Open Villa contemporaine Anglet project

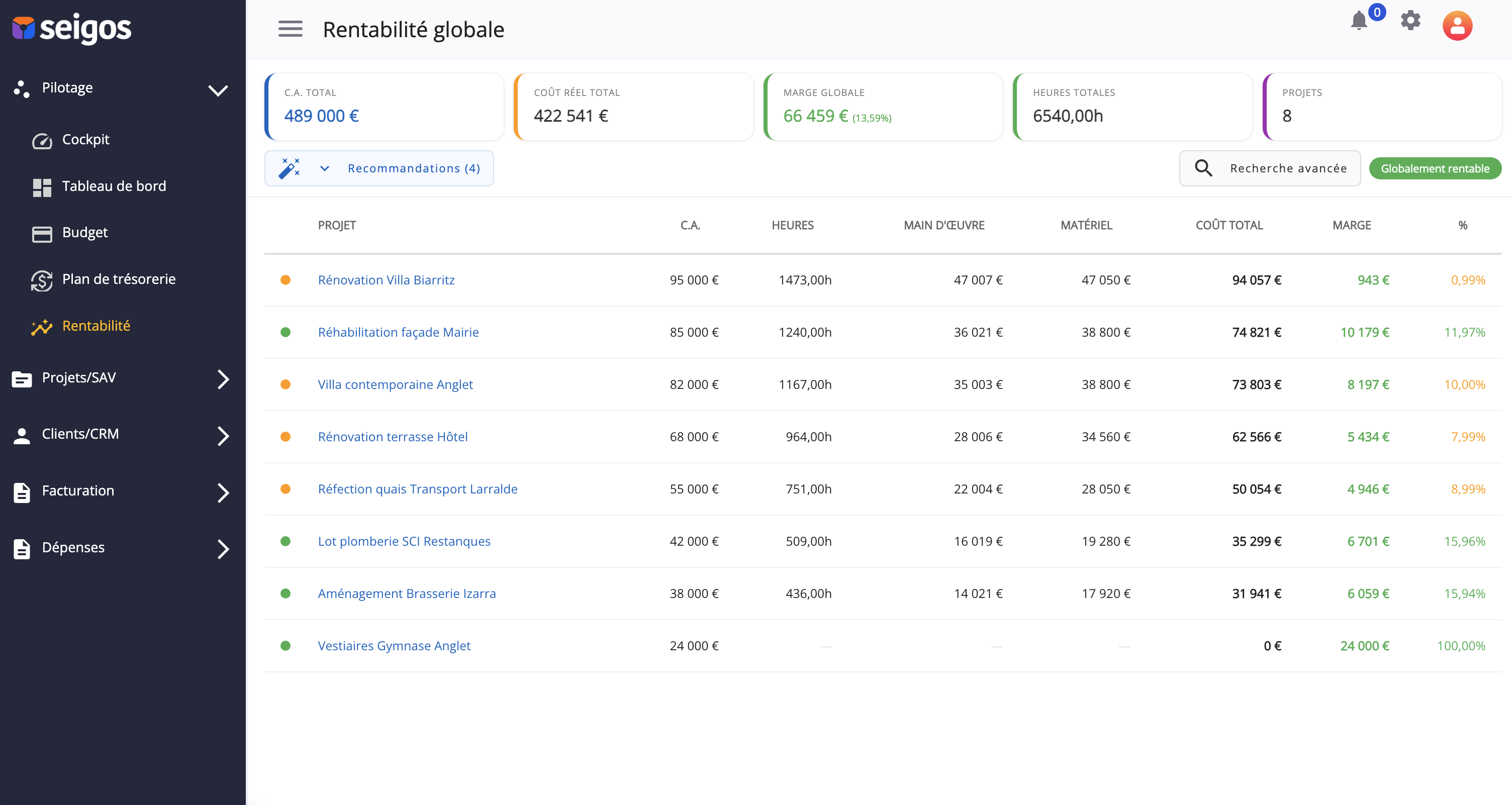pyautogui.click(x=395, y=384)
